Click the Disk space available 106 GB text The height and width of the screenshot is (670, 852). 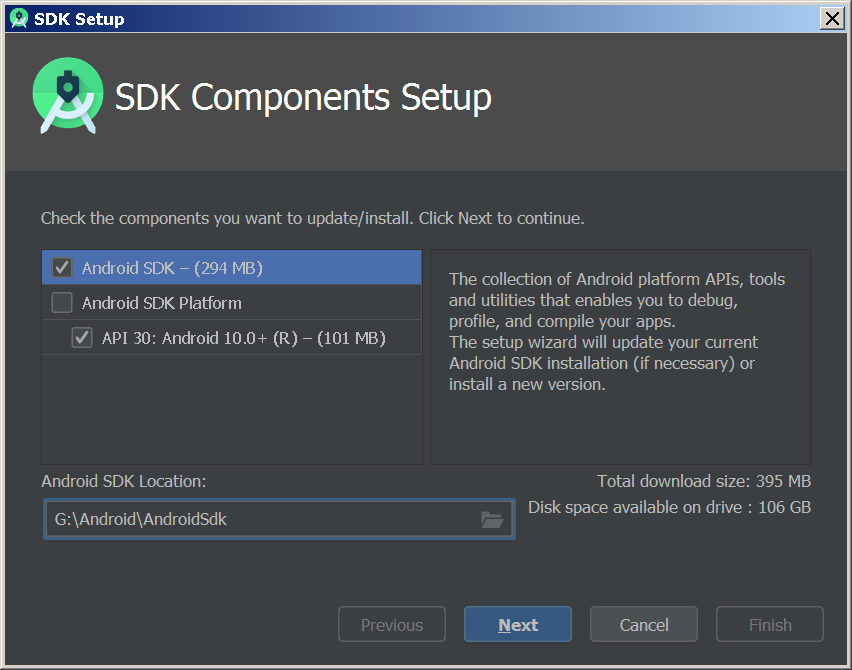tap(669, 507)
